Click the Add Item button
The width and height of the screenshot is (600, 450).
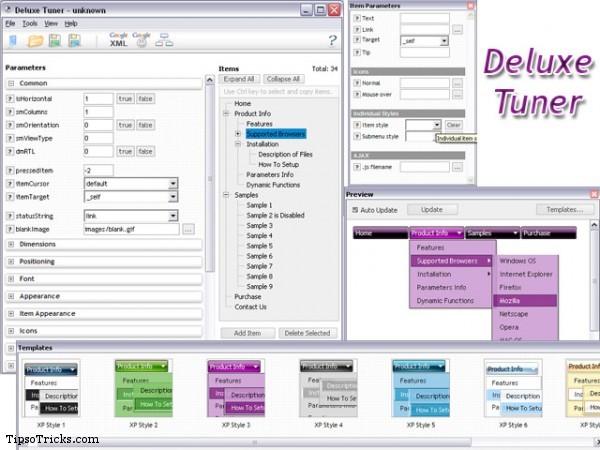(x=248, y=333)
